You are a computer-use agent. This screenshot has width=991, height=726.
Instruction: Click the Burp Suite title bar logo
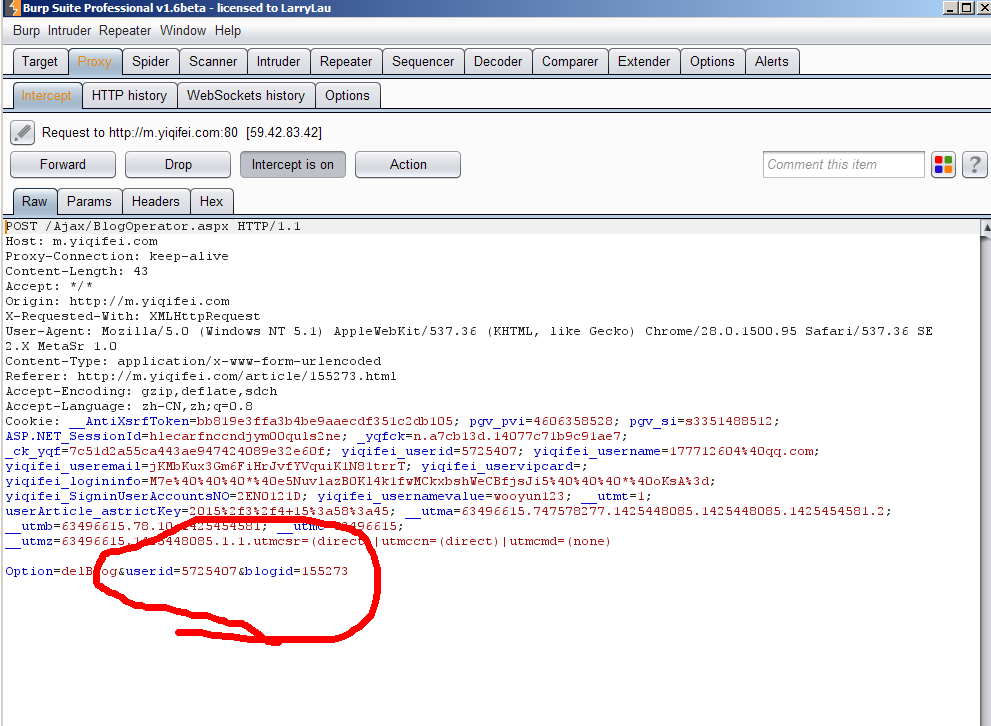(x=13, y=8)
